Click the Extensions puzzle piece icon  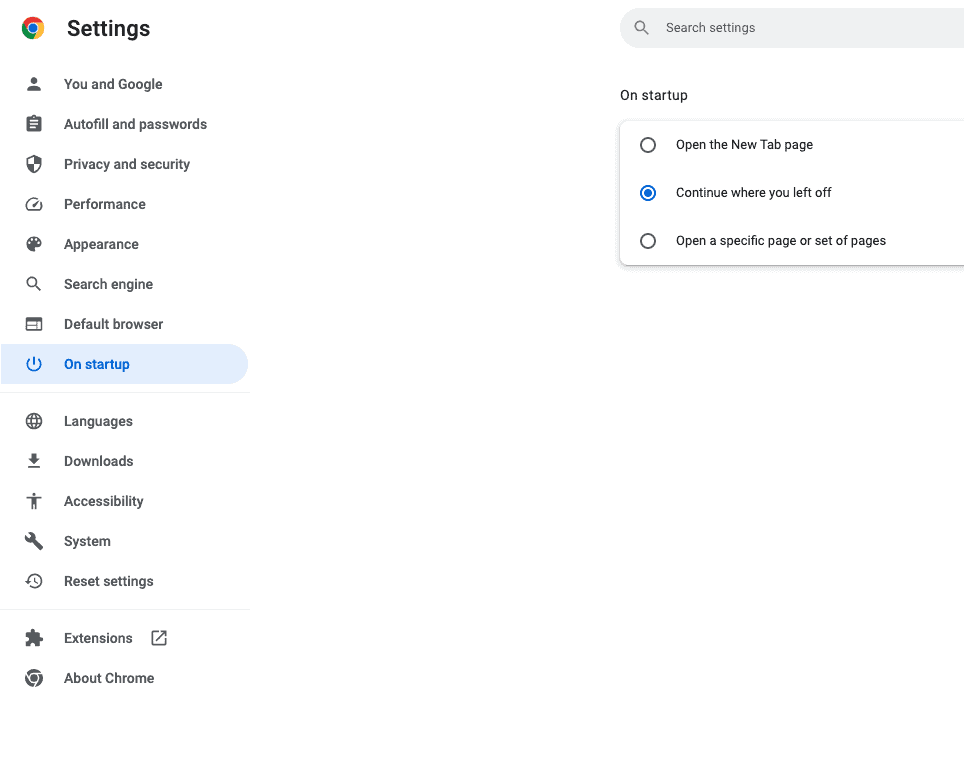click(x=34, y=638)
